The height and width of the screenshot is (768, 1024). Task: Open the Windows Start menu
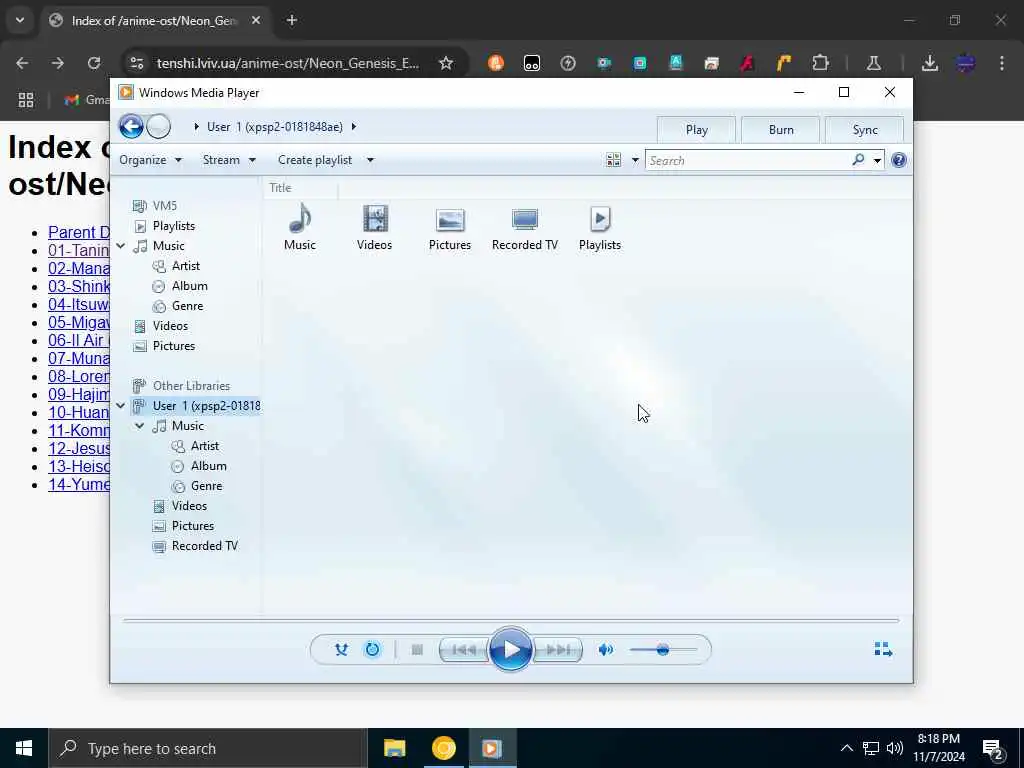coord(24,748)
